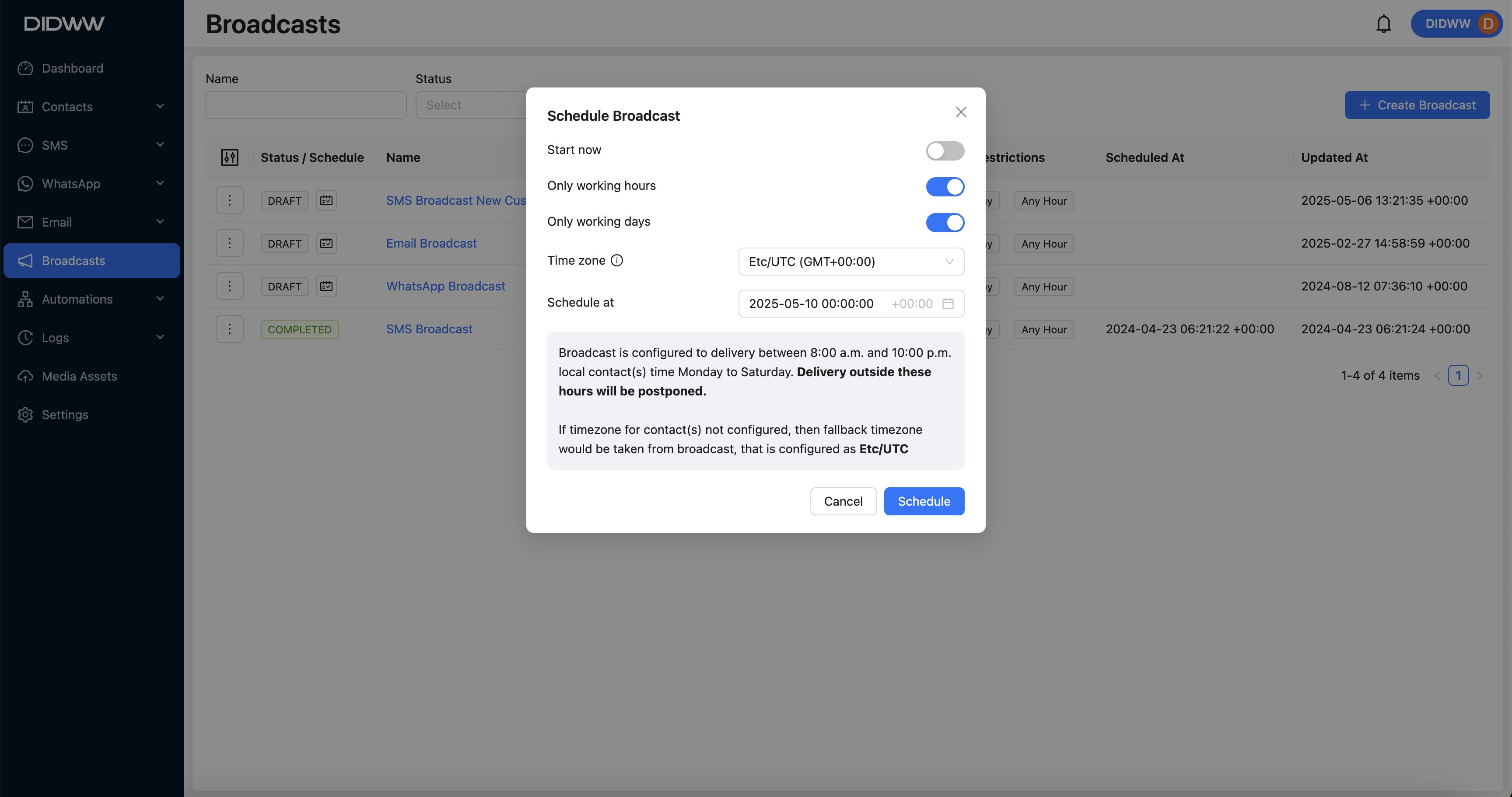Turn off Only working days switch
This screenshot has width=1512, height=797.
point(945,222)
